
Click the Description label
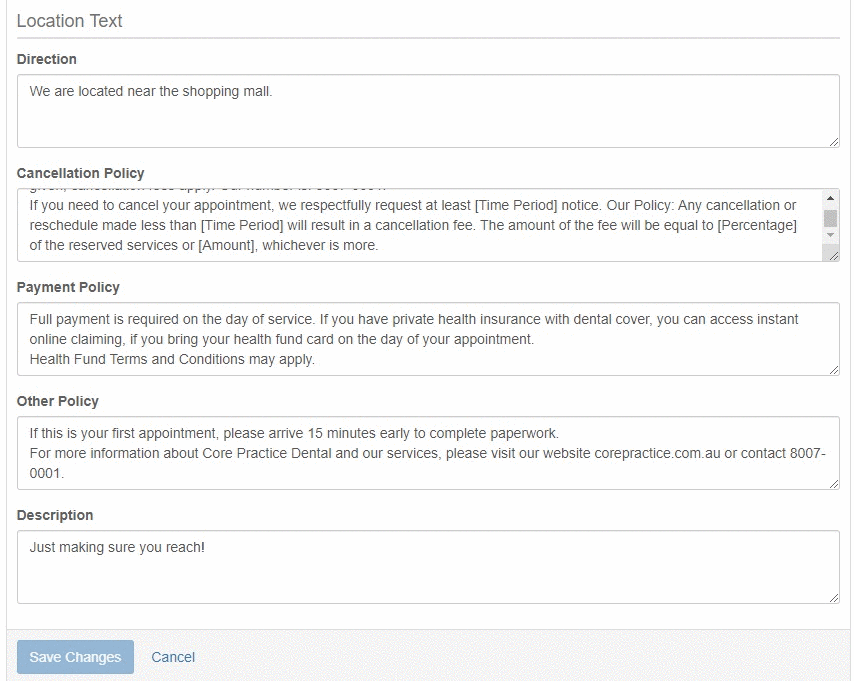[55, 515]
